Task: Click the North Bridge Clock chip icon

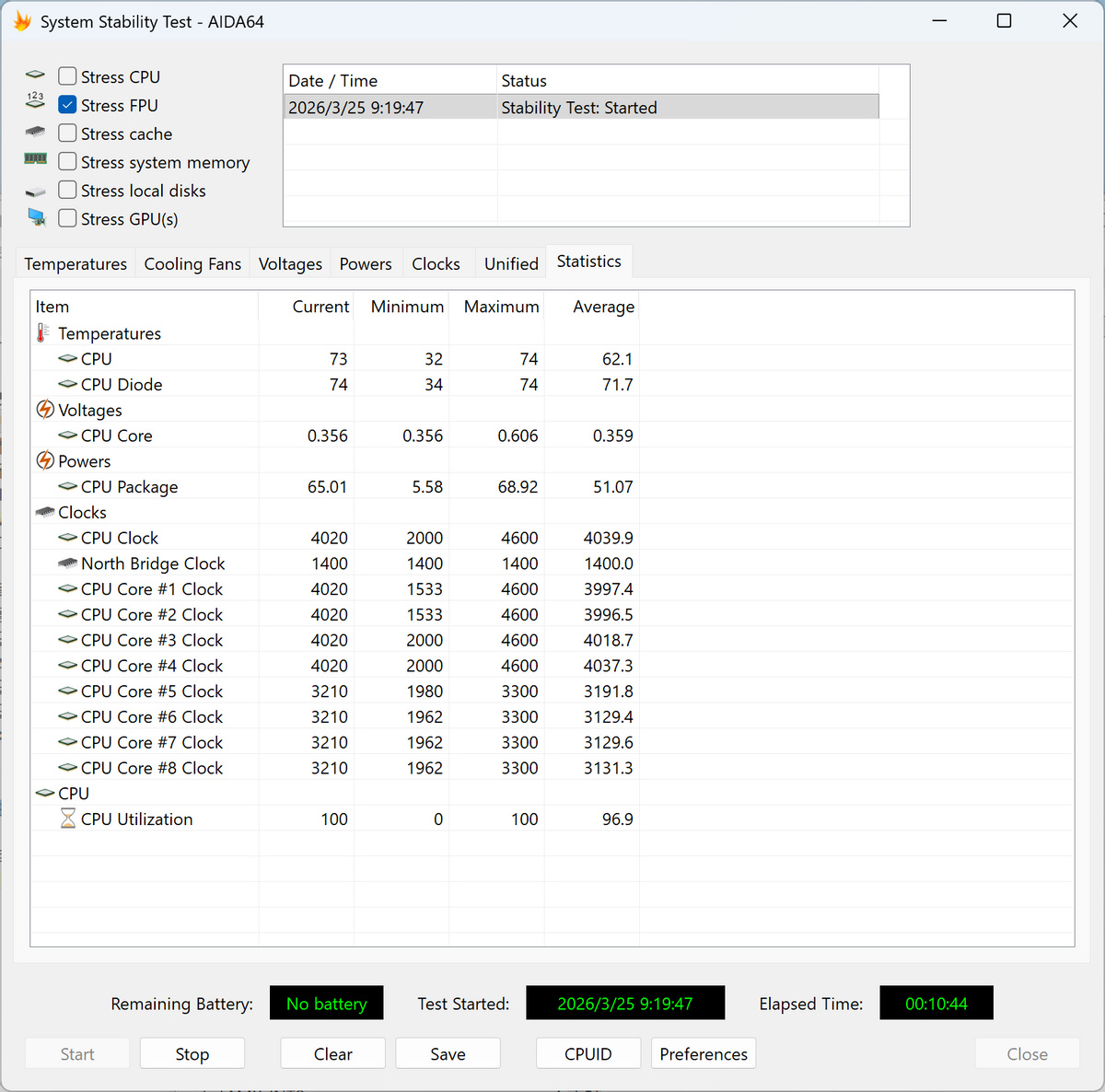Action: click(67, 563)
